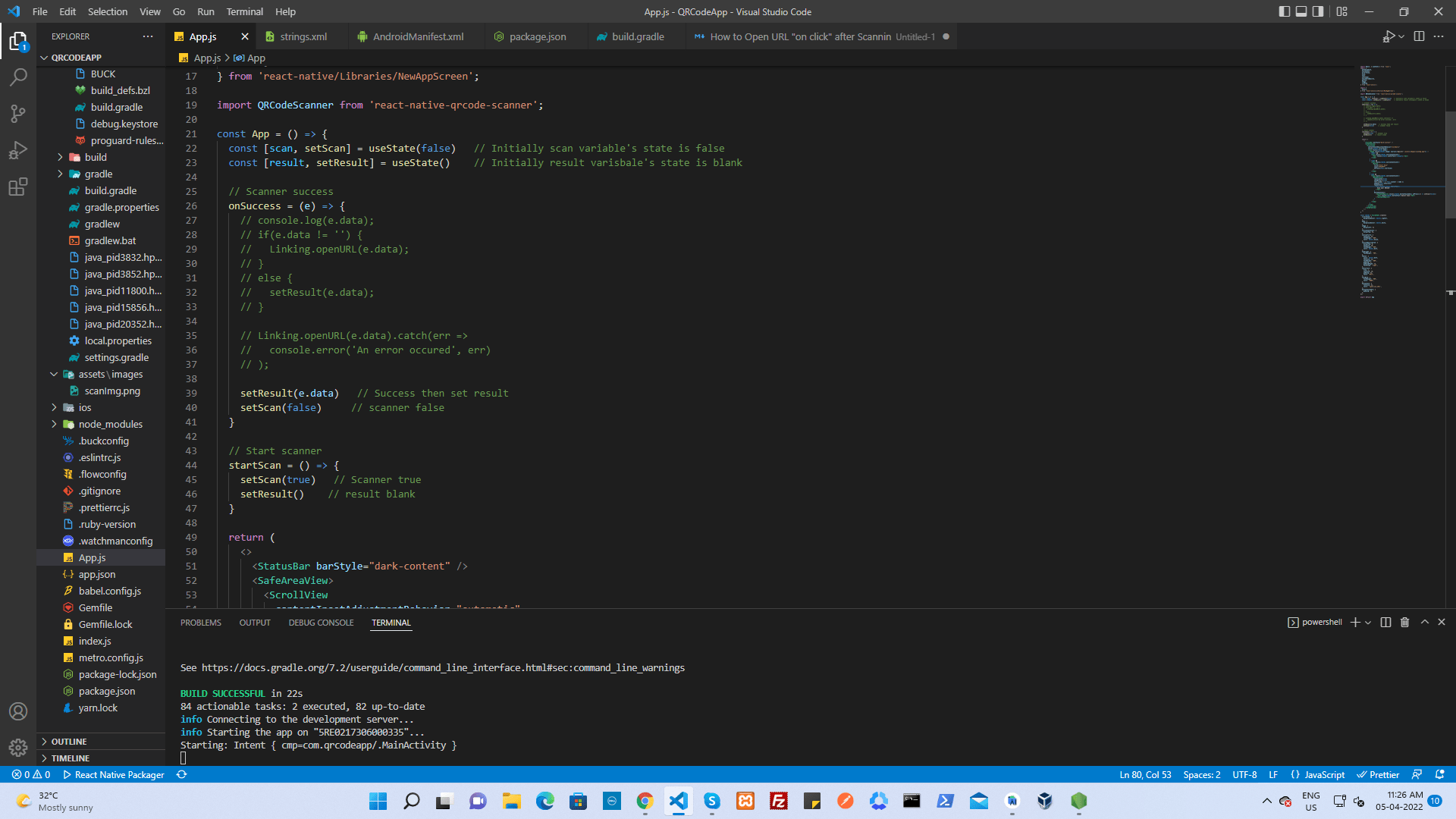Expand the OUTLINE section
This screenshot has width=1456, height=819.
69,742
